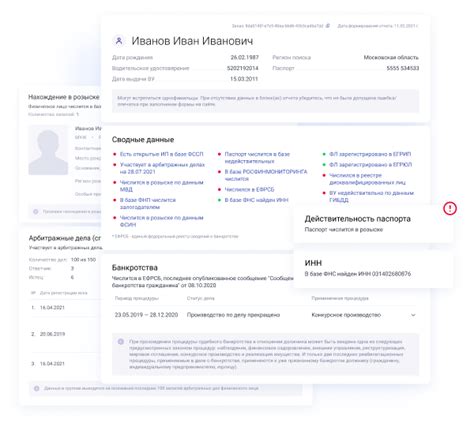The width and height of the screenshot is (474, 426).
Task: Click the Период процедуры column header
Action: pos(137,298)
